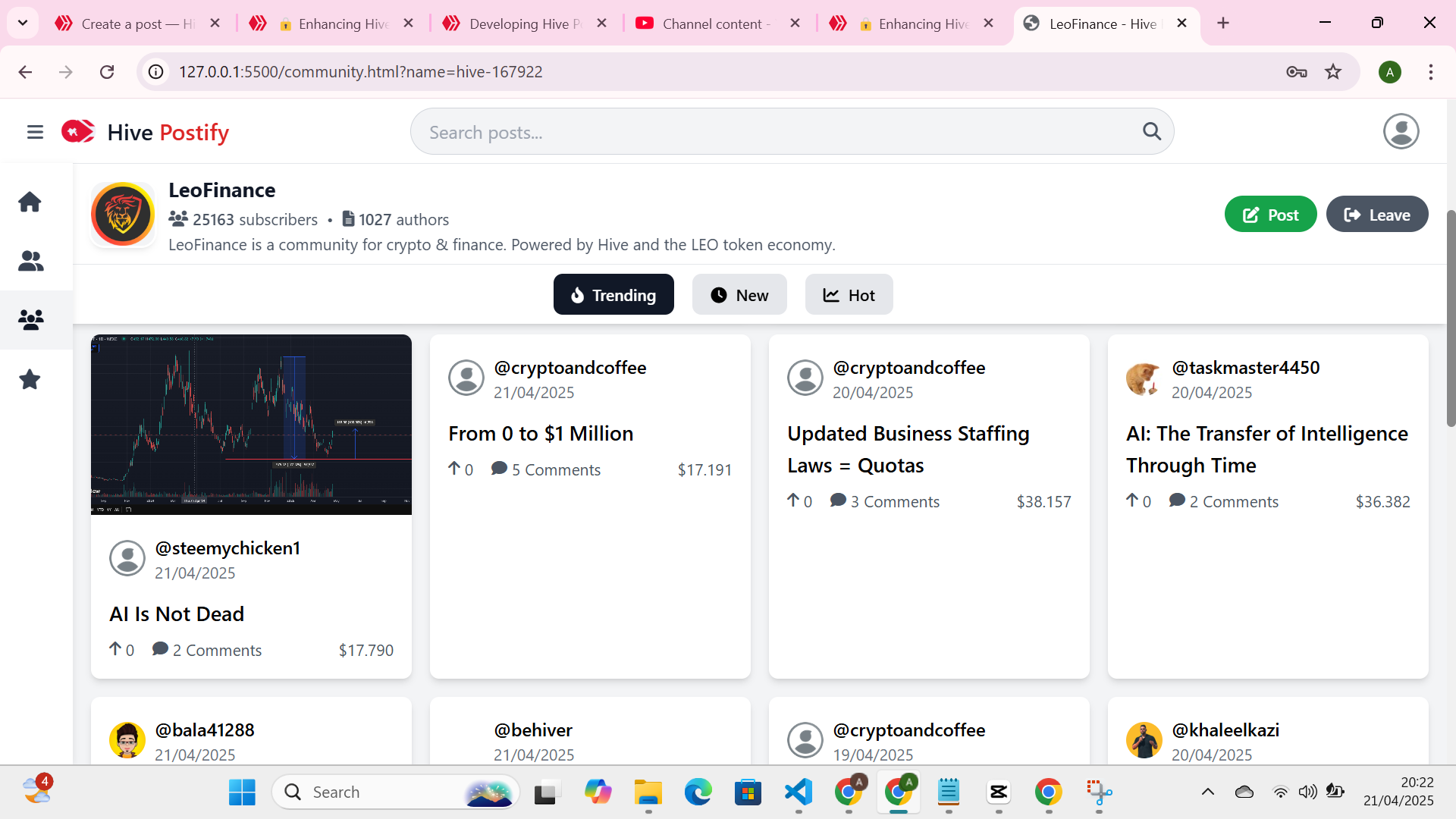Upvote the AI: The Transfer of Intelligence post

pyautogui.click(x=1132, y=500)
